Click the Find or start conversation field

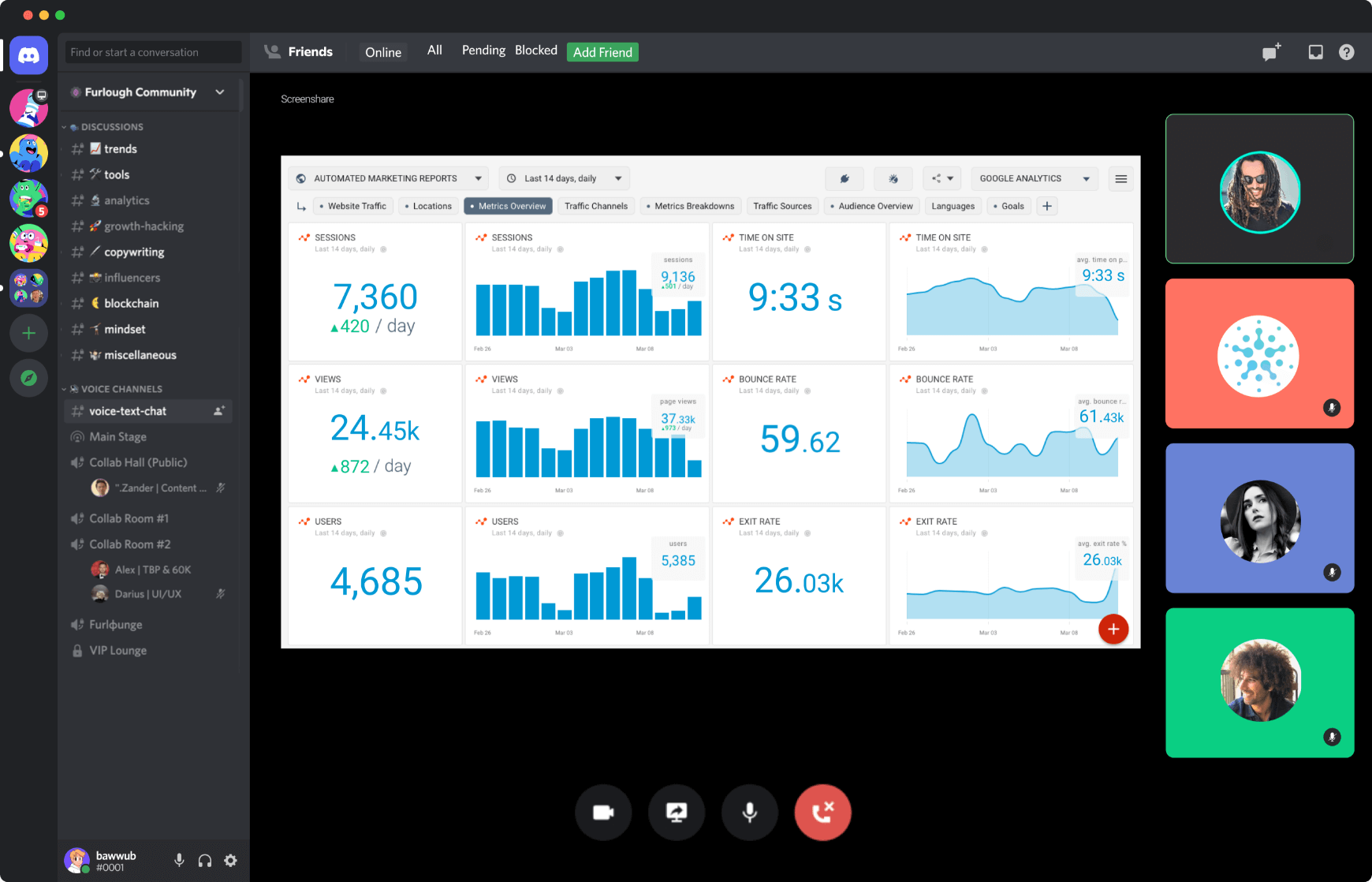coord(153,52)
